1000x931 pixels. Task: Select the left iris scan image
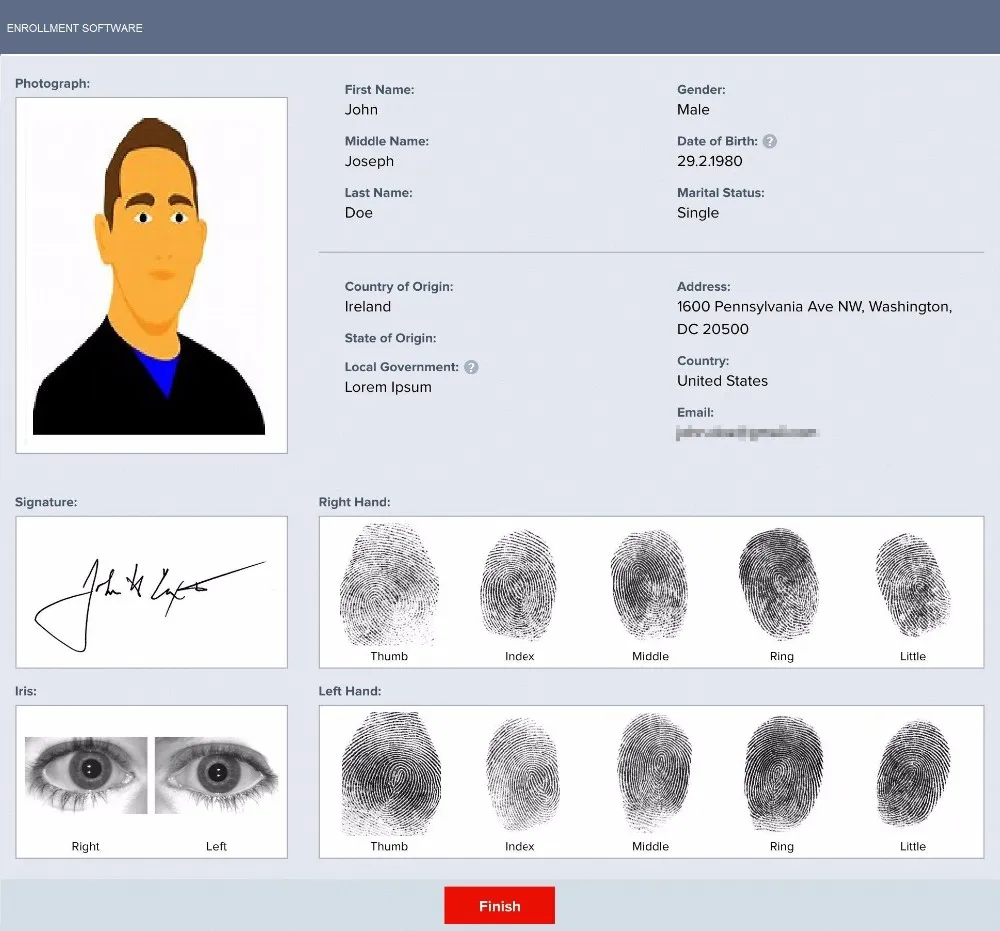(216, 775)
